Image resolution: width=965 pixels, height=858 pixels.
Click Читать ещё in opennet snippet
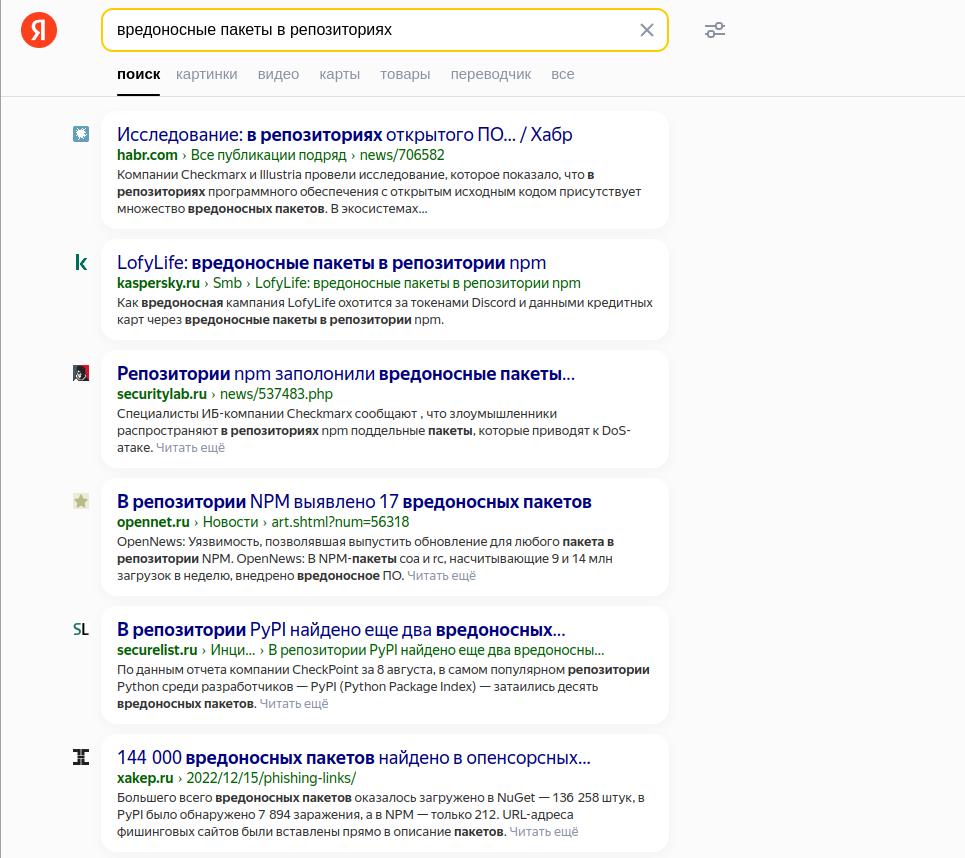tap(441, 575)
